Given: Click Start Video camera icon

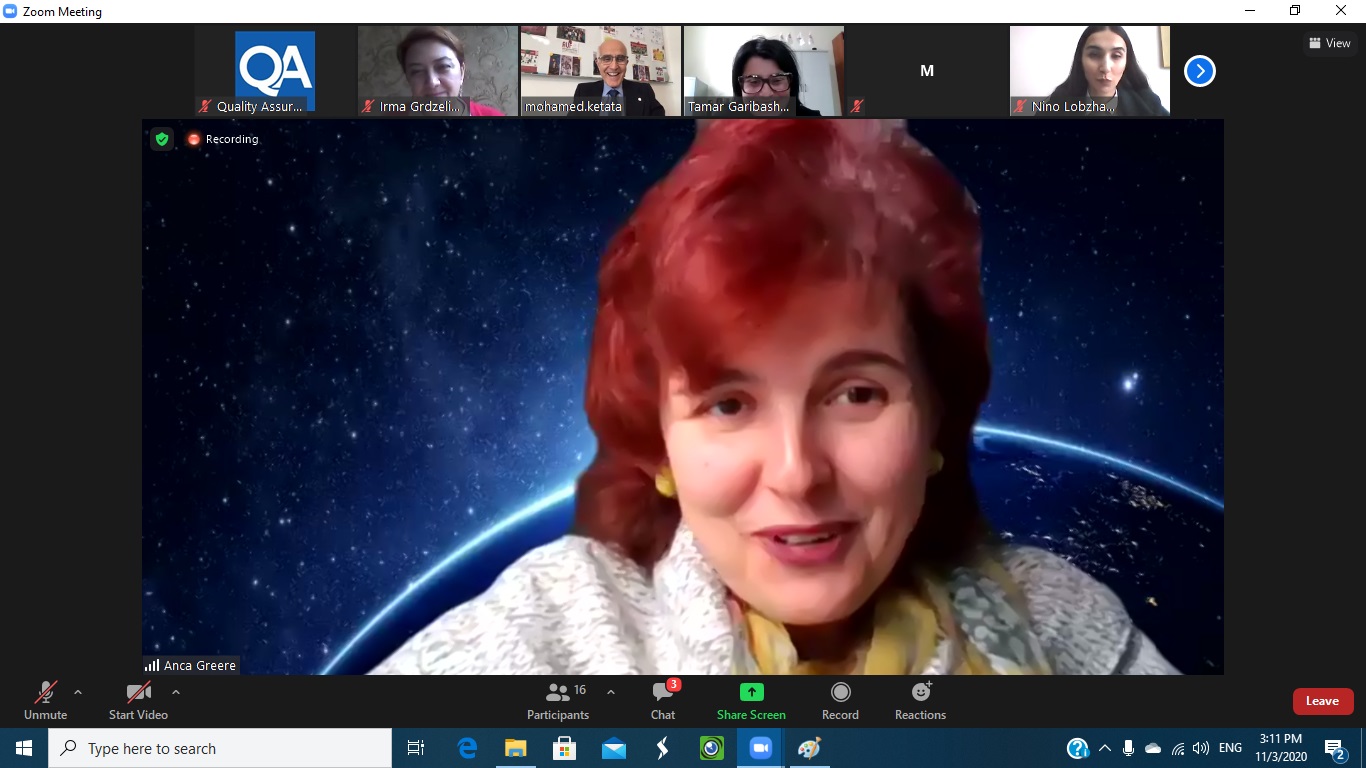Looking at the screenshot, I should 138,692.
